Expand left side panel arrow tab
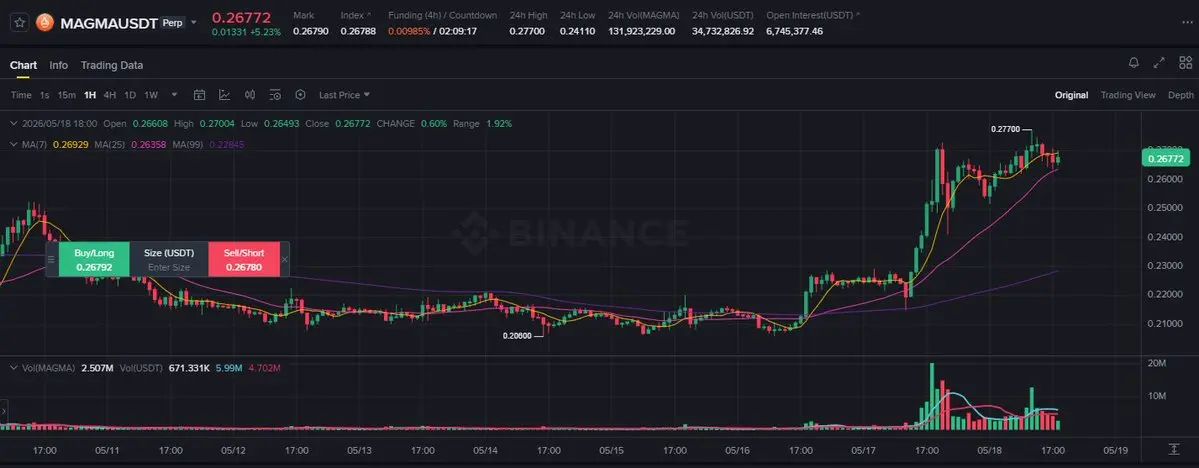 point(4,411)
